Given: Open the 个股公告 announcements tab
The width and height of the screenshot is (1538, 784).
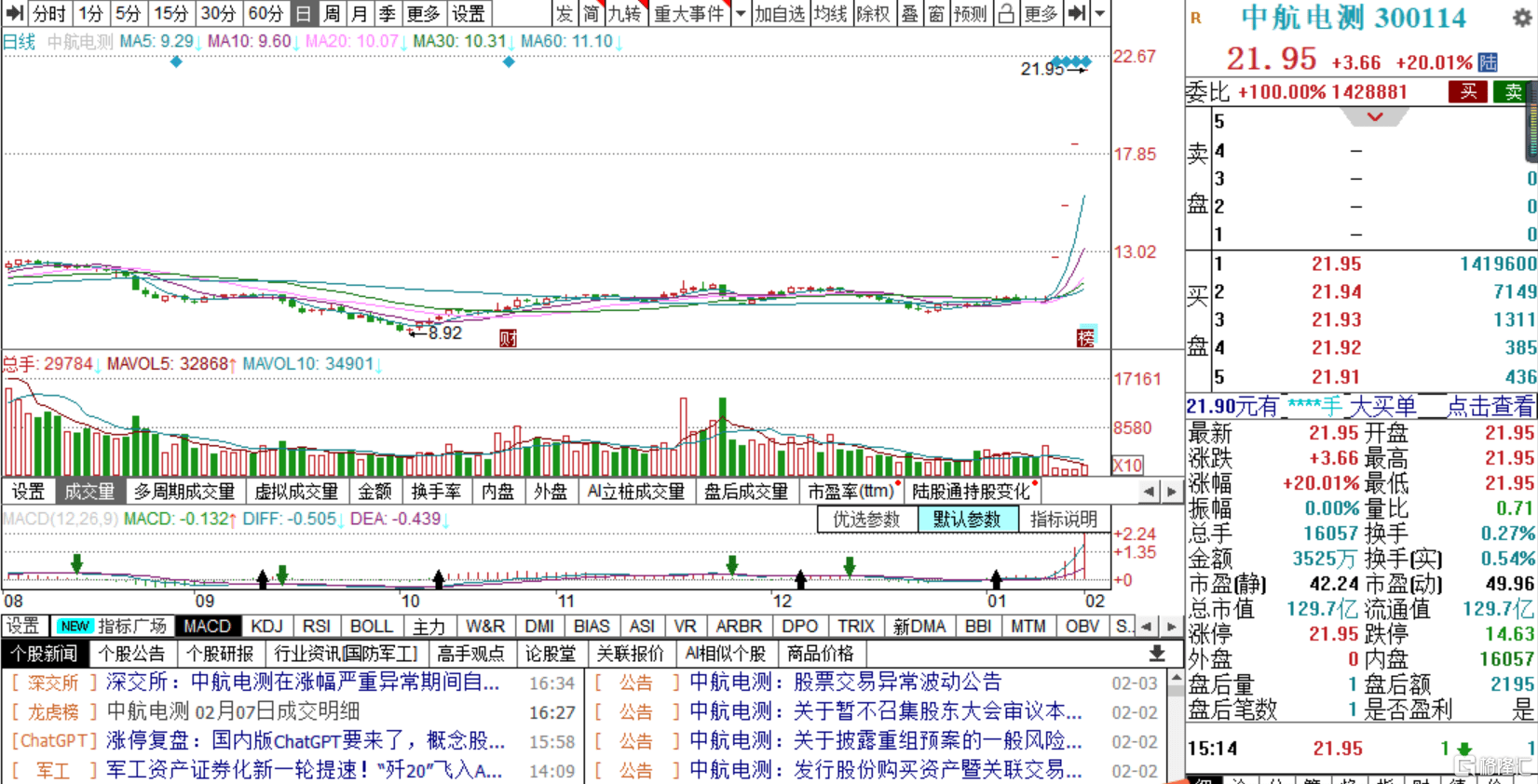Looking at the screenshot, I should pyautogui.click(x=131, y=654).
